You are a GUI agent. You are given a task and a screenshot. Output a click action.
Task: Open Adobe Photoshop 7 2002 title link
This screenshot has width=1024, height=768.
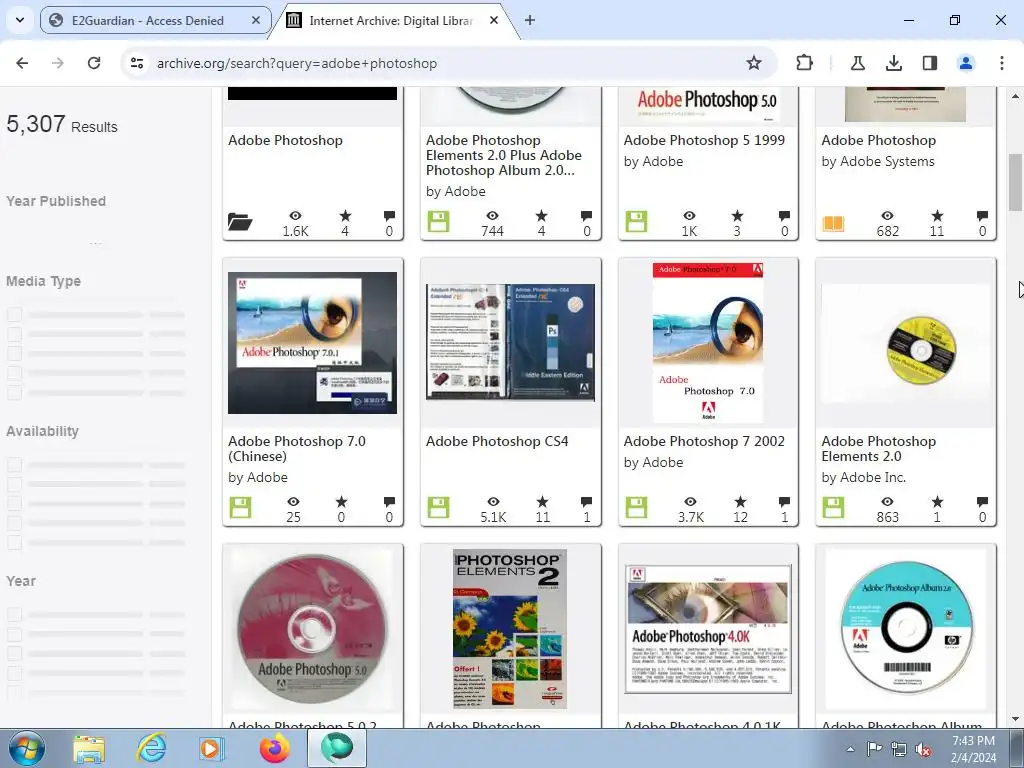[704, 441]
